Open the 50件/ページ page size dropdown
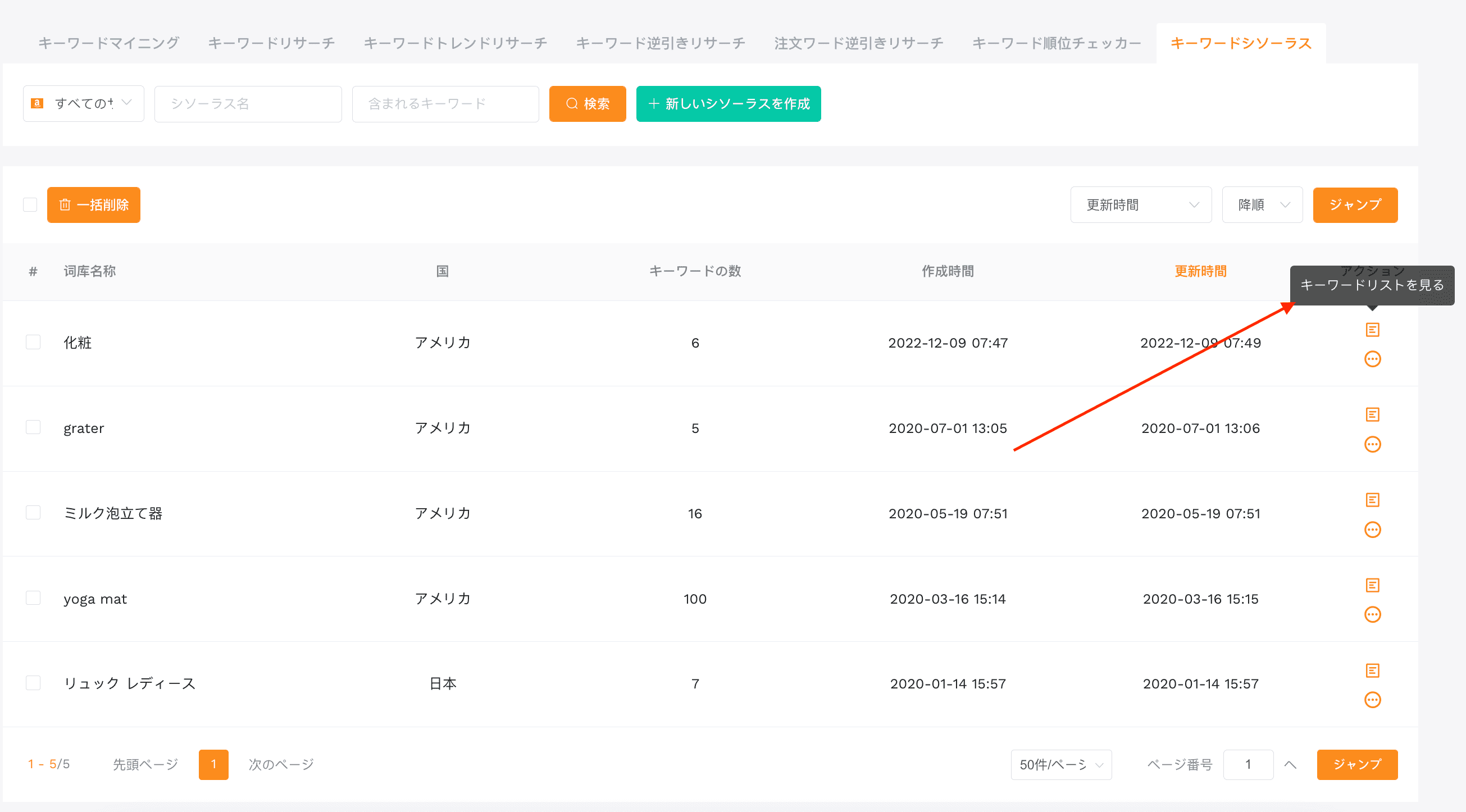The height and width of the screenshot is (812, 1466). (x=1061, y=765)
